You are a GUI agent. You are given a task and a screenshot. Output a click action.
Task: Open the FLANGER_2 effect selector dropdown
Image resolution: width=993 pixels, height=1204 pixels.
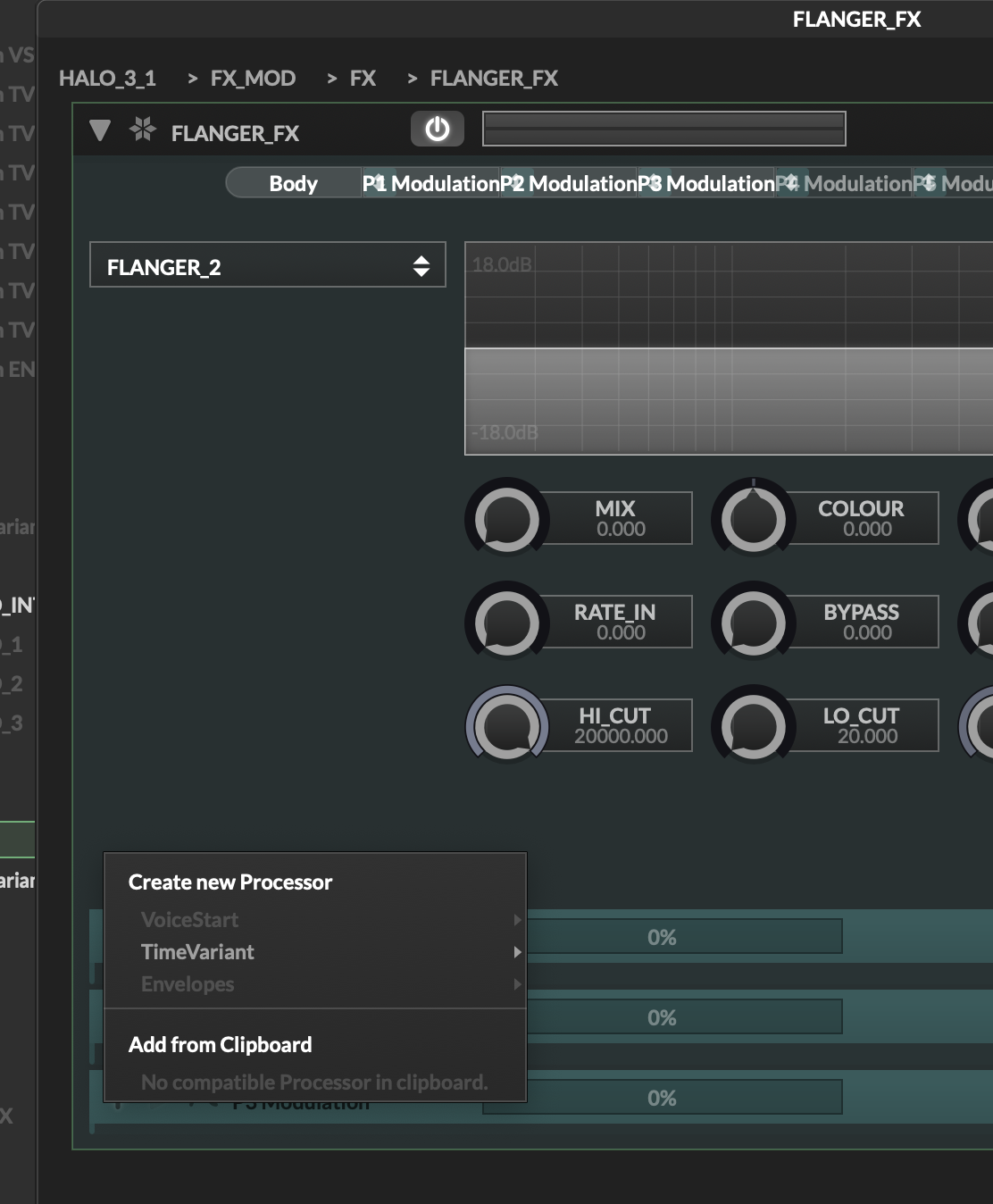(x=268, y=264)
